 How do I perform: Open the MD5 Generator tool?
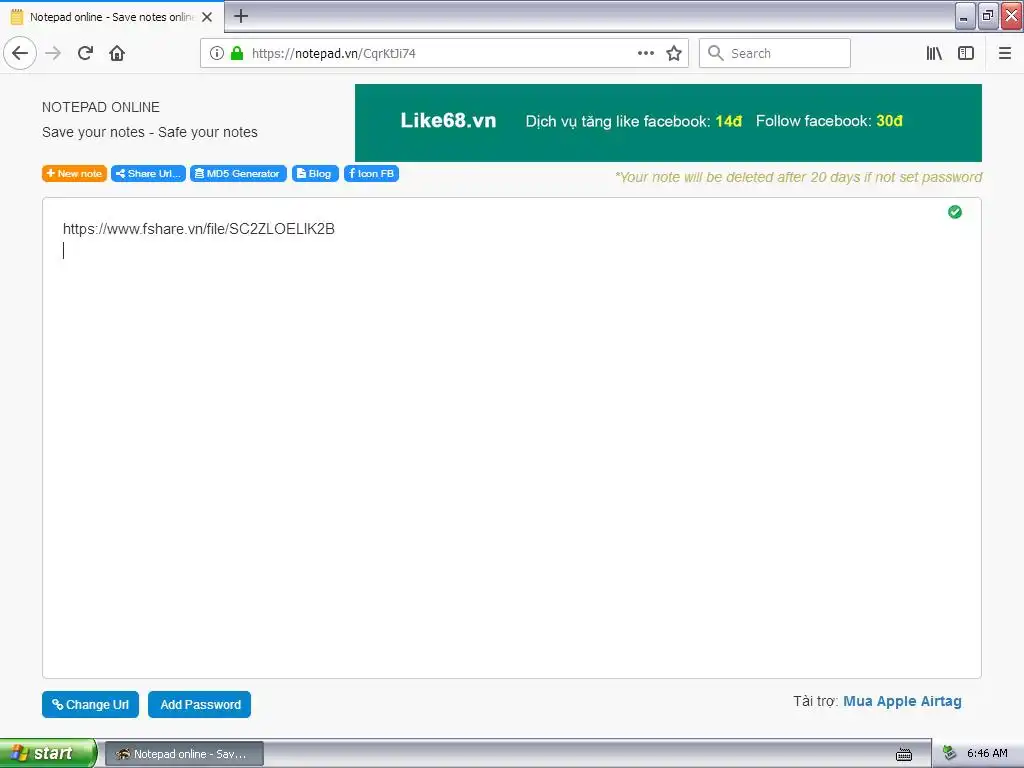238,173
